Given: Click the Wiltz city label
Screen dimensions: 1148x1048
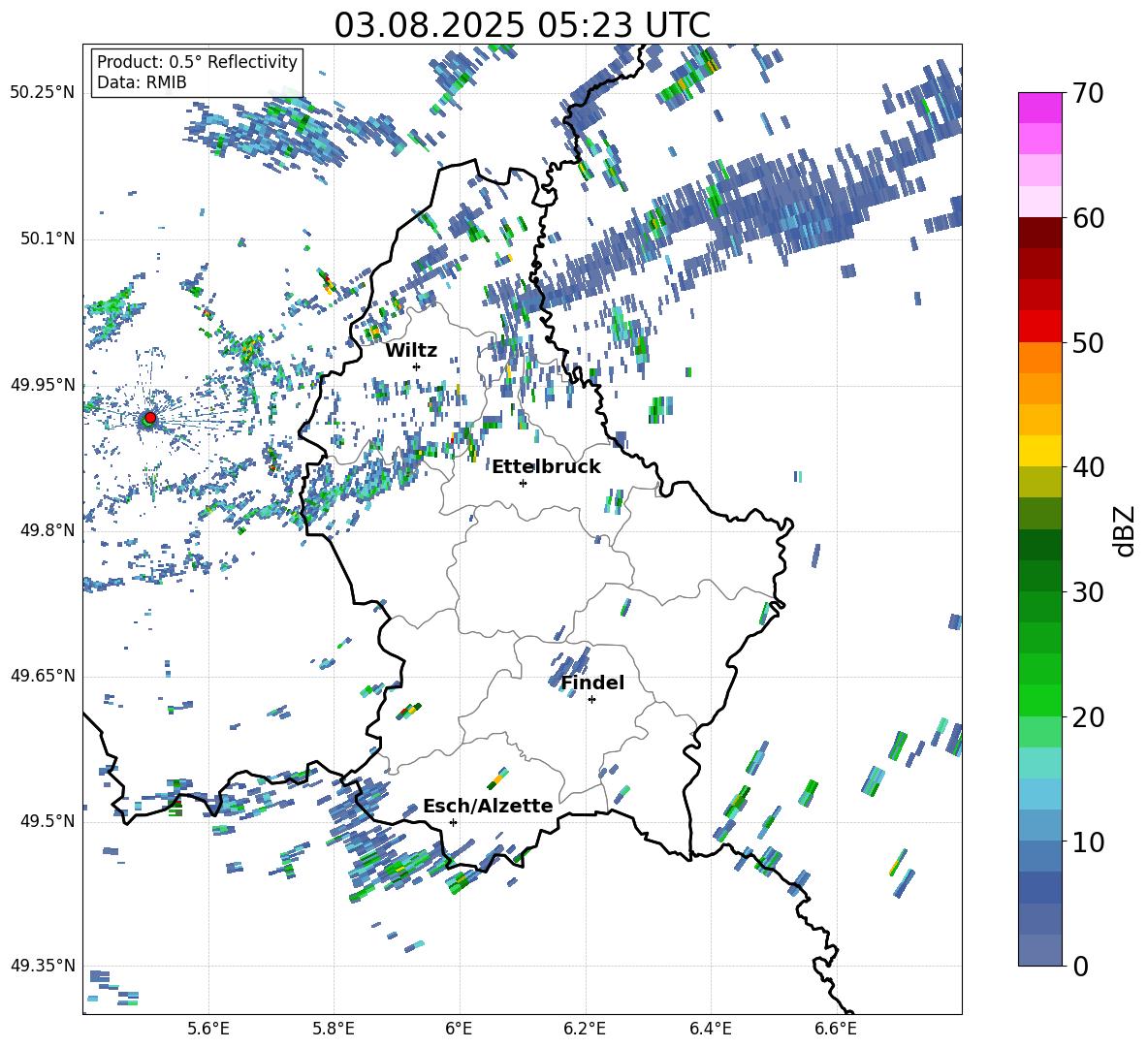Looking at the screenshot, I should tap(411, 351).
